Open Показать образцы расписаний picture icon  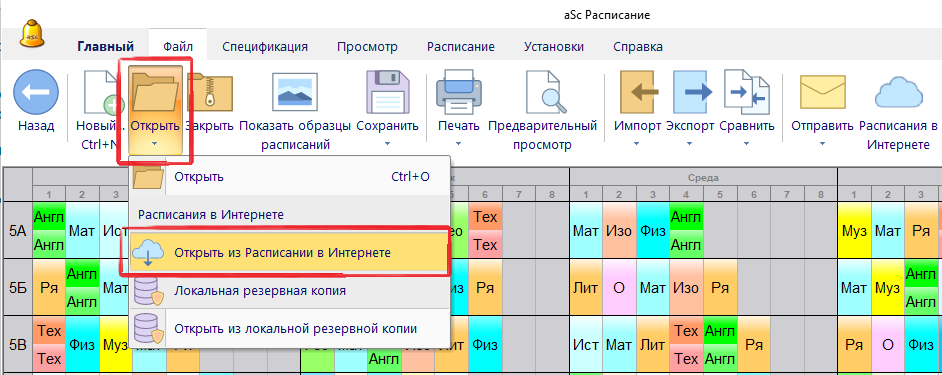(295, 93)
